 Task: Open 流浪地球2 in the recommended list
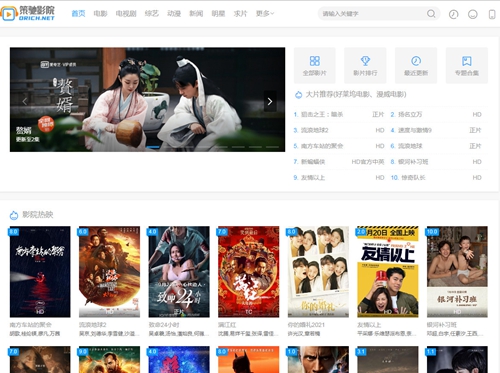(315, 130)
